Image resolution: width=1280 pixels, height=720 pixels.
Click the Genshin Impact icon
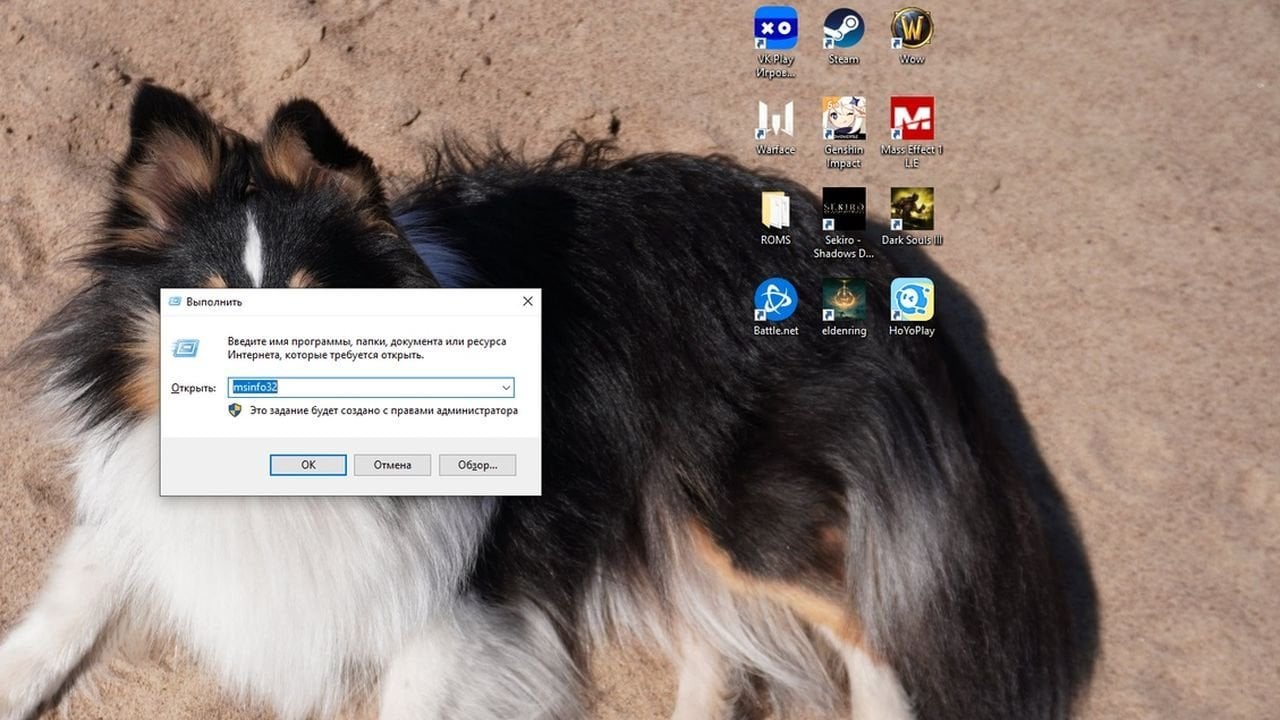[x=843, y=119]
